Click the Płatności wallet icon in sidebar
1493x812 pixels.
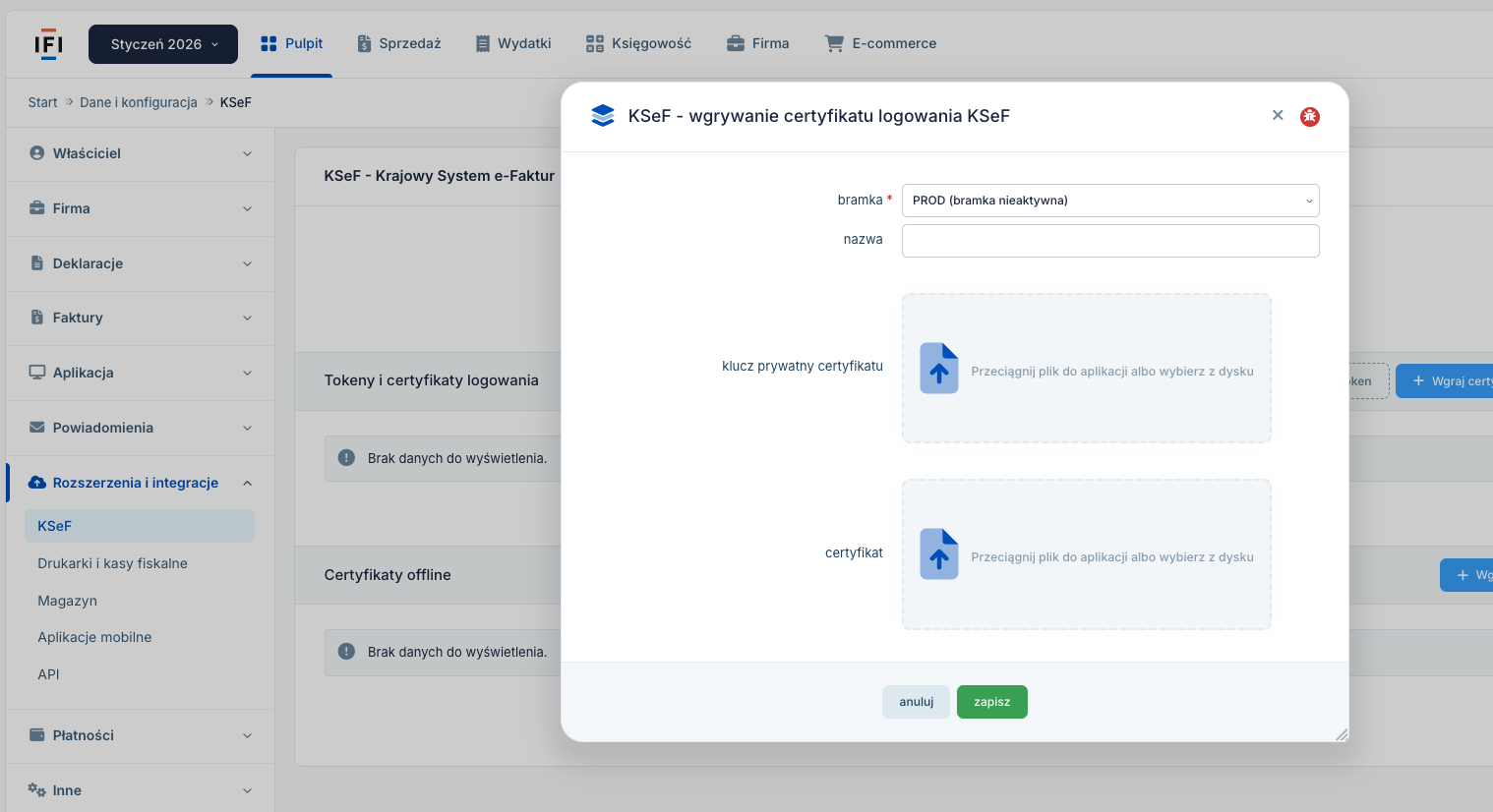(x=37, y=735)
